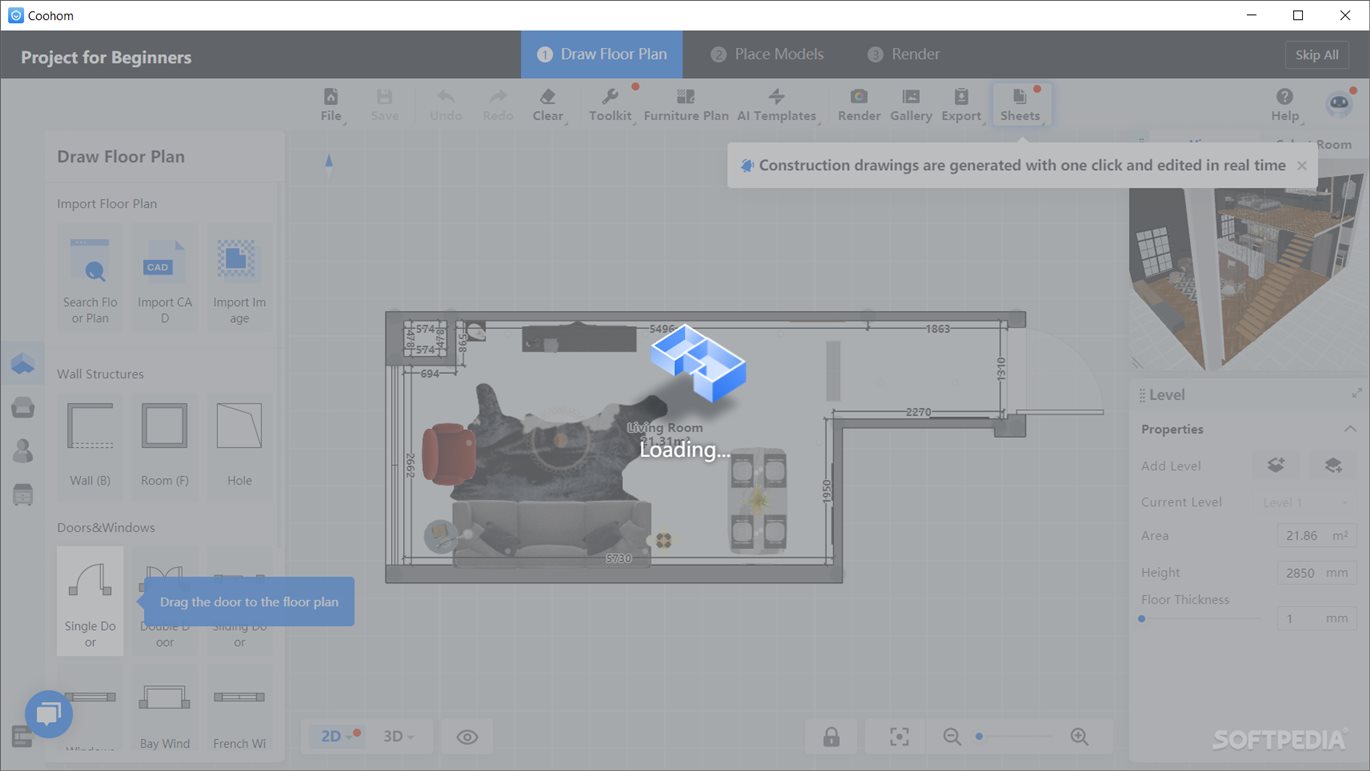Viewport: 1370px width, 771px height.
Task: Open the user account sidebar icon
Action: [23, 450]
